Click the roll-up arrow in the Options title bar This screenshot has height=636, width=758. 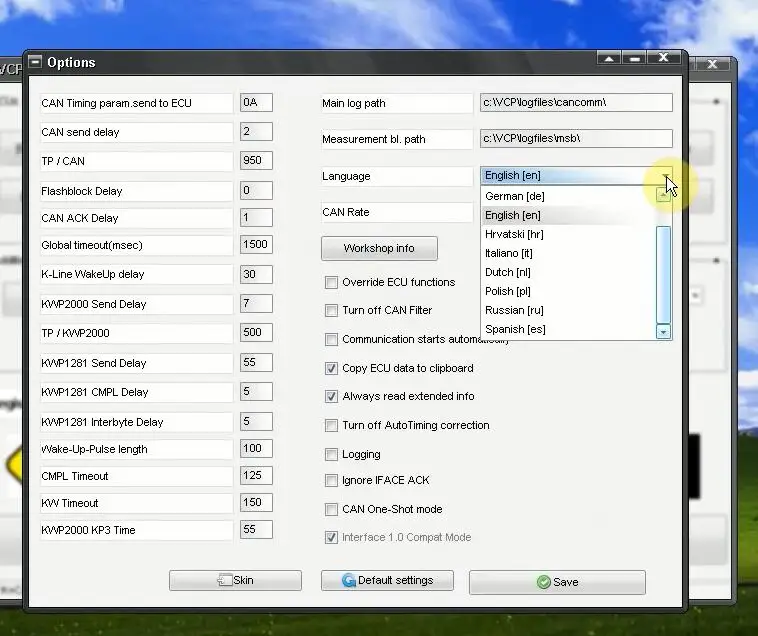(x=609, y=59)
